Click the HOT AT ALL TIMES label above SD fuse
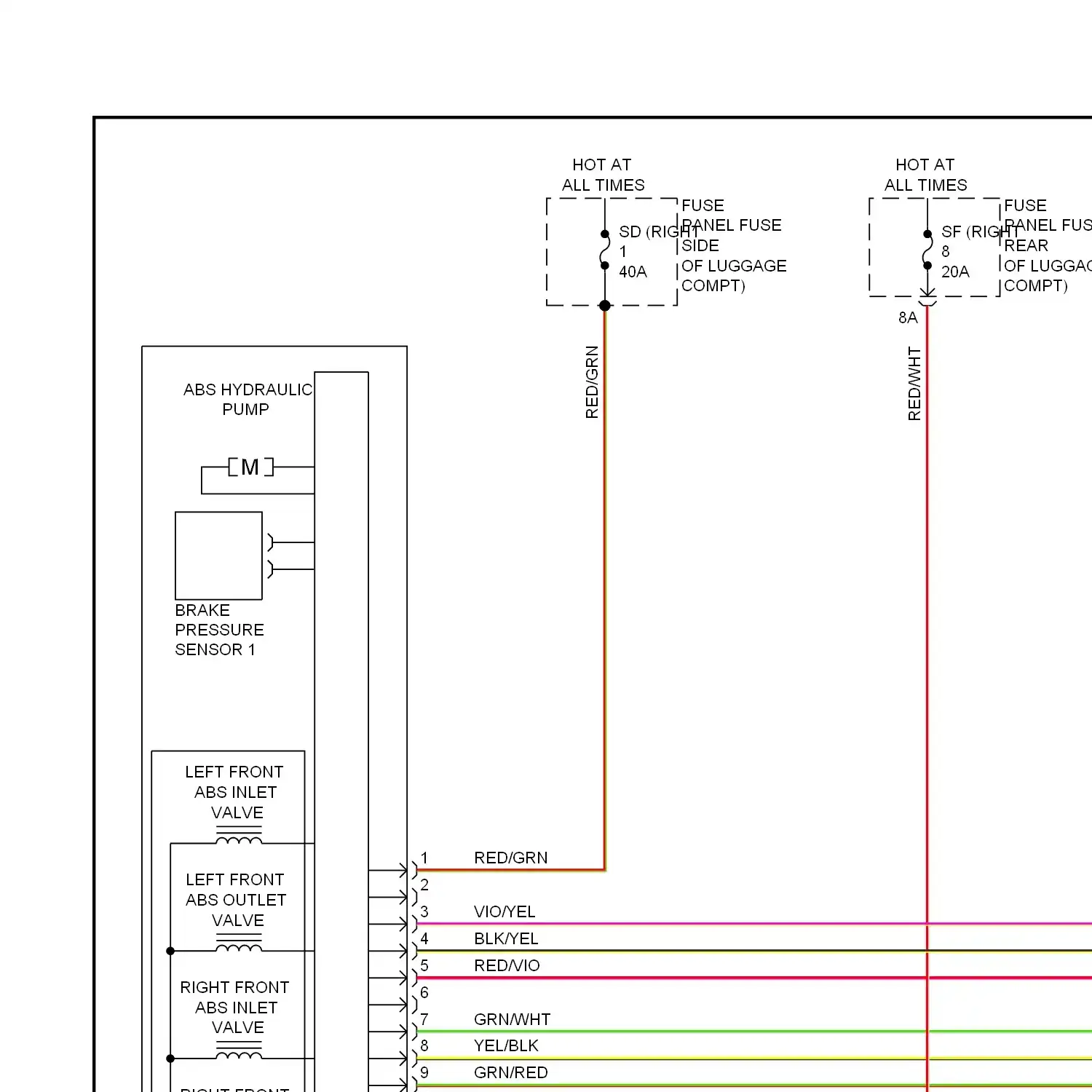 pyautogui.click(x=603, y=175)
